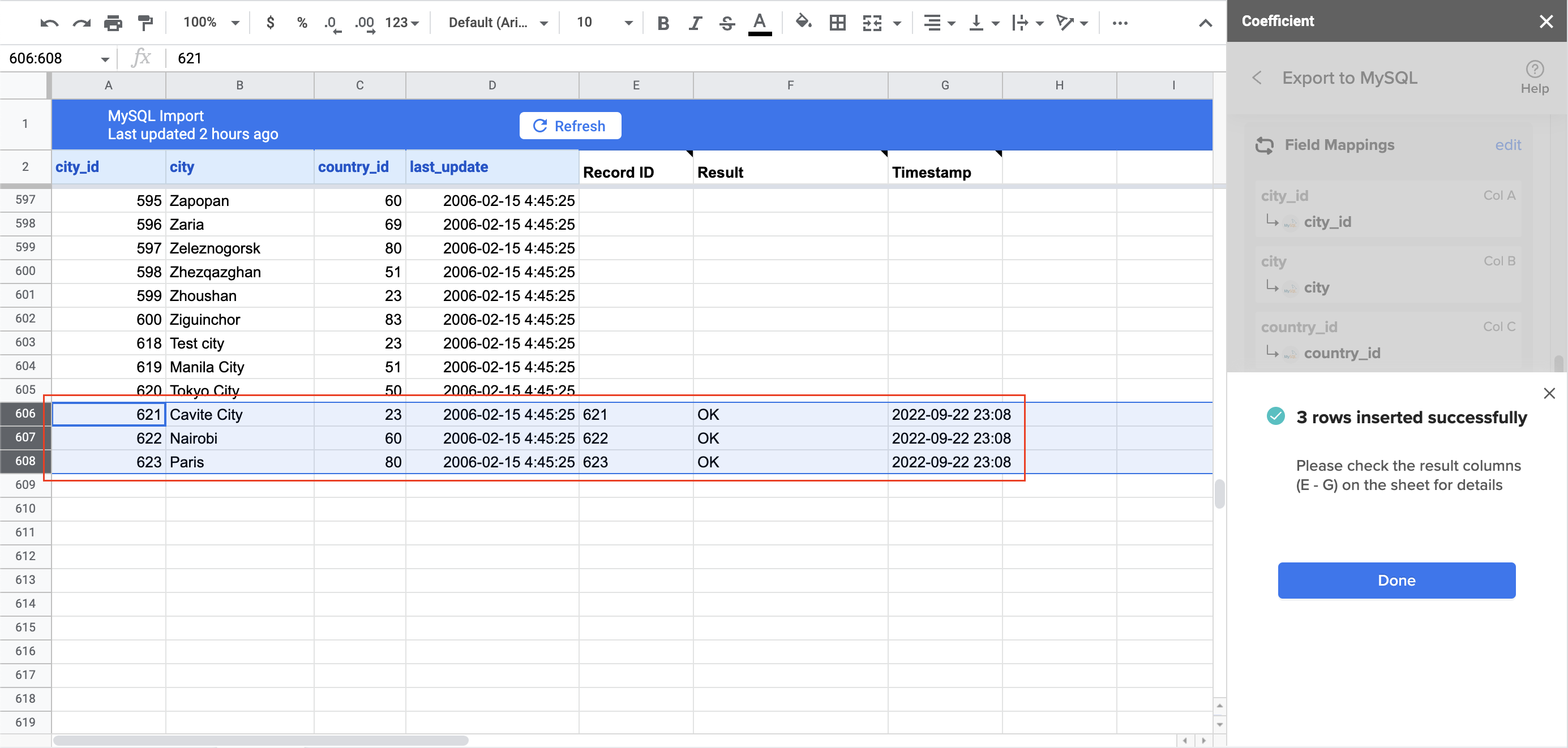Viewport: 1568px width, 748px height.
Task: Redo the last action
Action: point(82,23)
